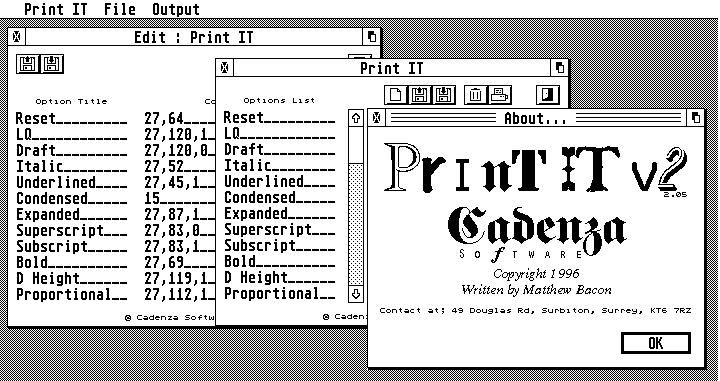The image size is (720, 381).
Task: Select D Height in the Print IT Options List
Action: coord(279,278)
